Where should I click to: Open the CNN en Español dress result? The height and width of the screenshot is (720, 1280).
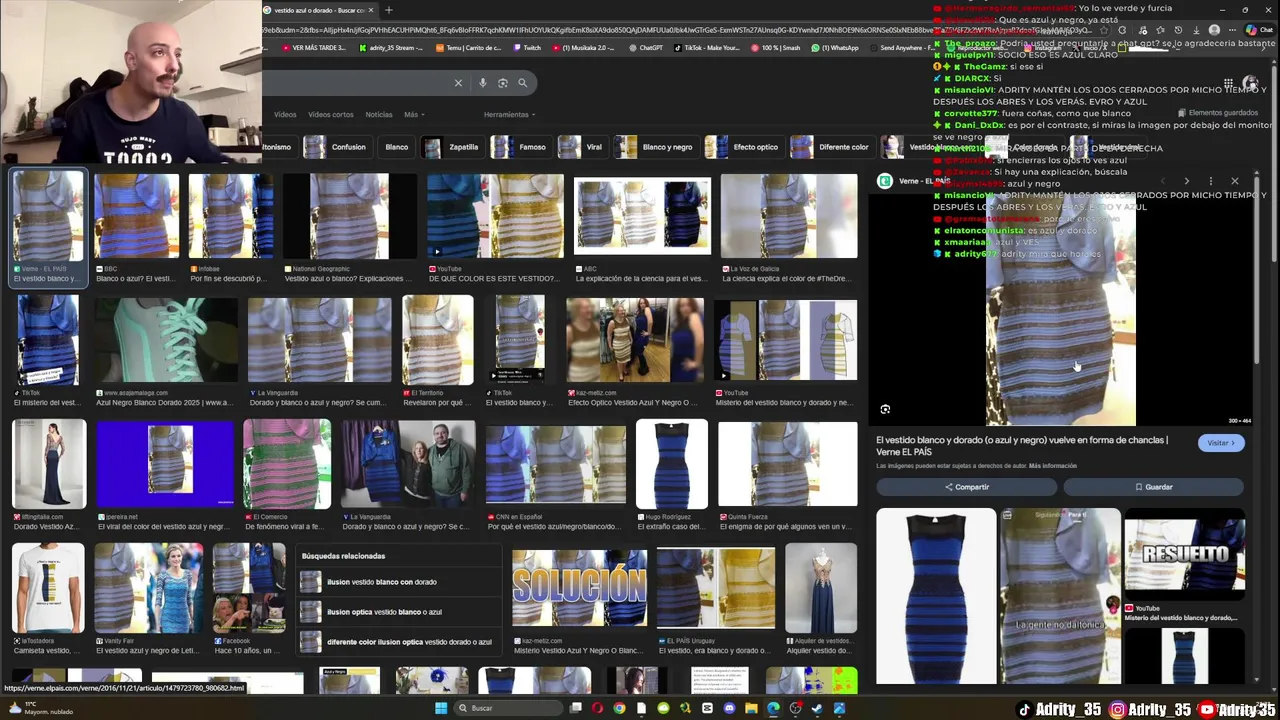pos(555,463)
